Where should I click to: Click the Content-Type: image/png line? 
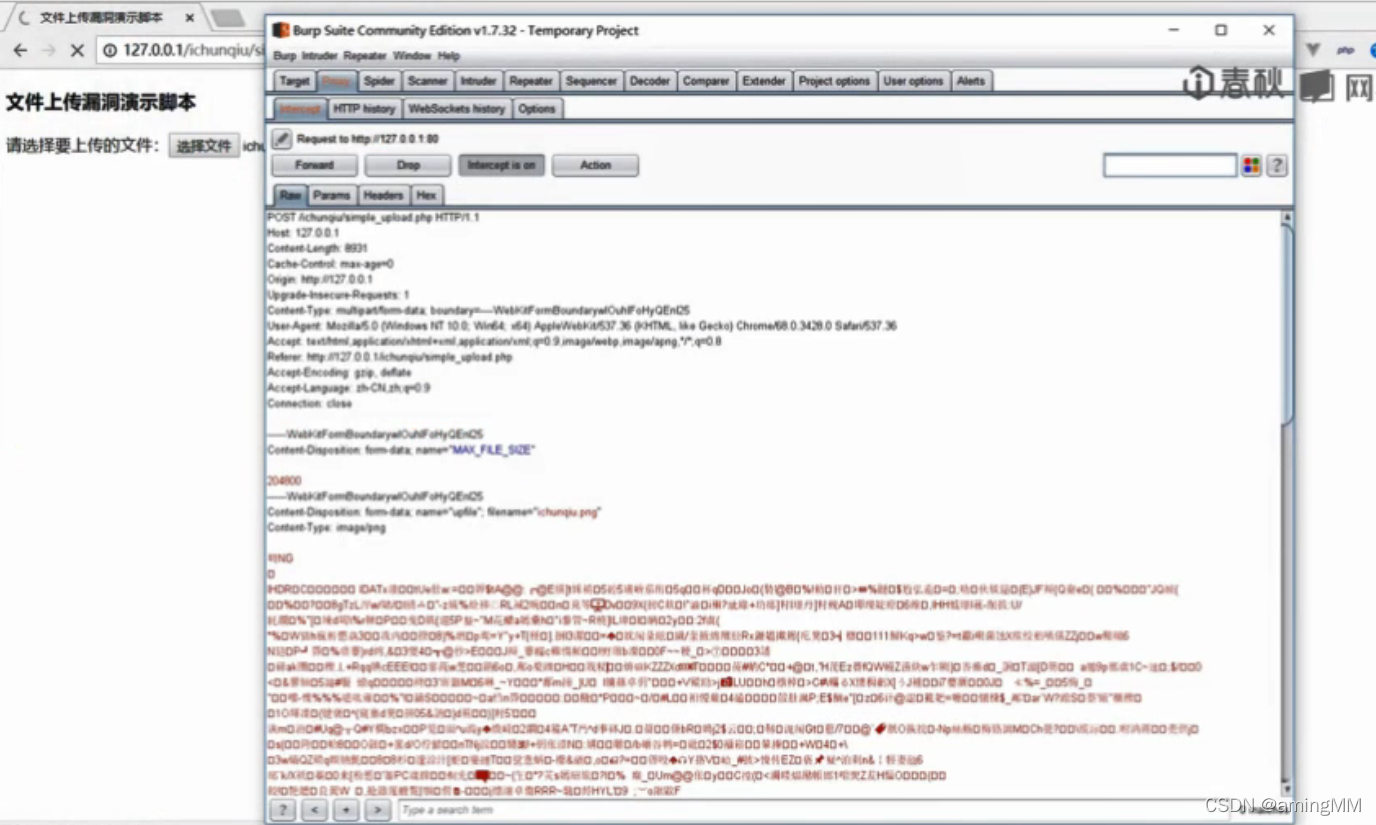pos(326,527)
